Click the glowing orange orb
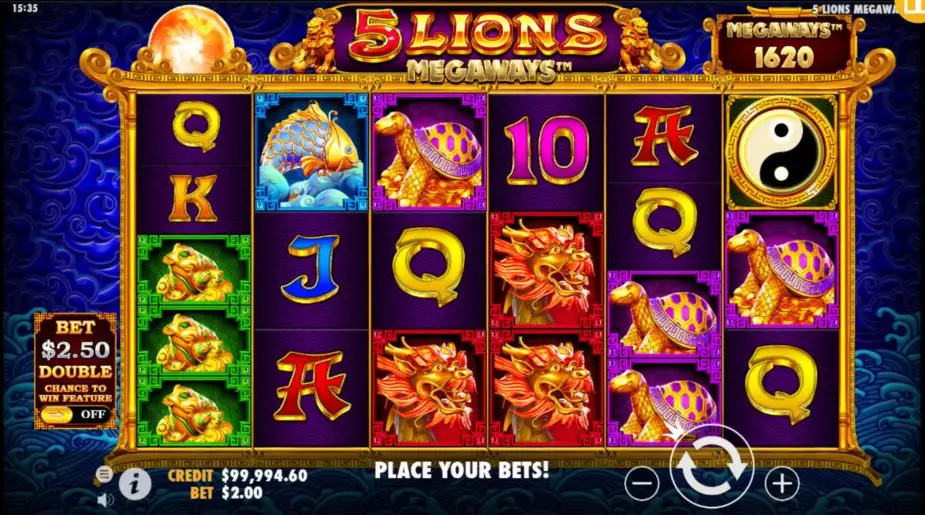925x515 pixels. pyautogui.click(x=189, y=40)
